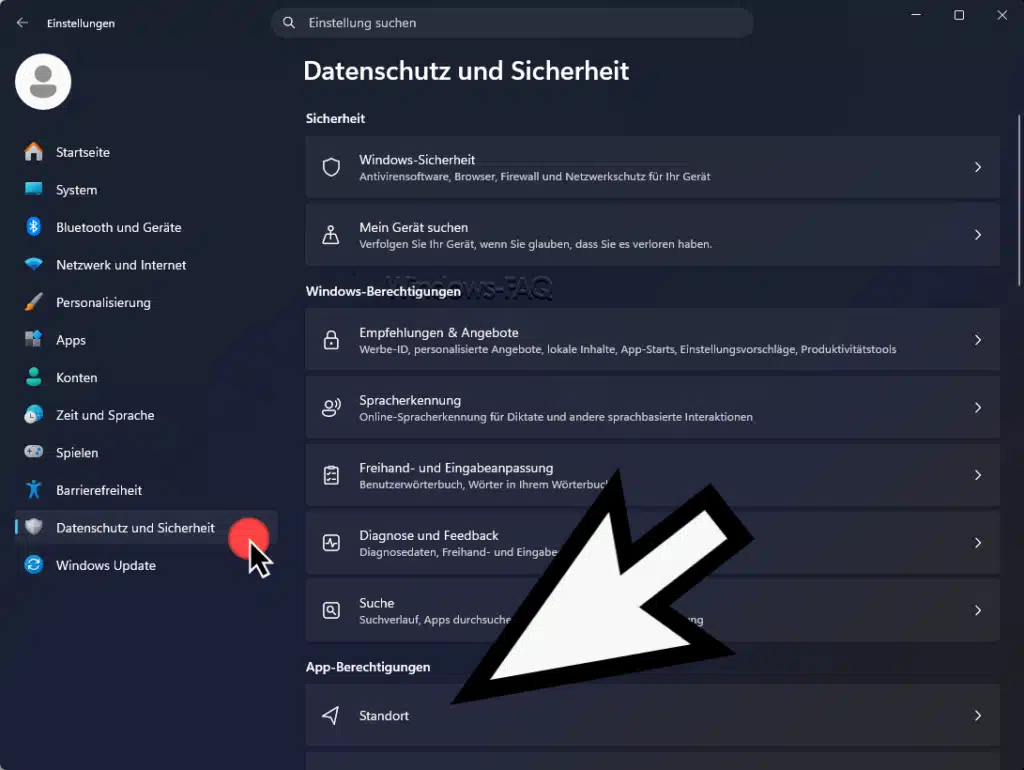Open the Spielen settings section
This screenshot has height=770, width=1024.
146,453
